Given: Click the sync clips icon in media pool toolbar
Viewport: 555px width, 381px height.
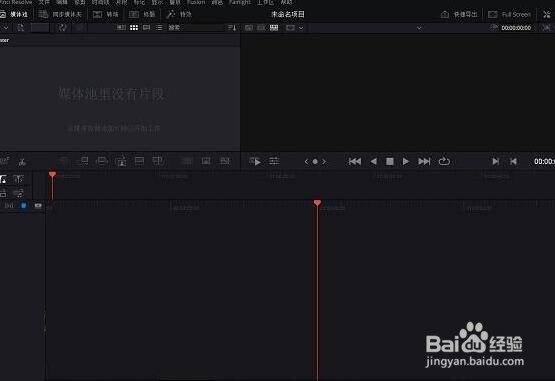Looking at the screenshot, I should point(63,28).
